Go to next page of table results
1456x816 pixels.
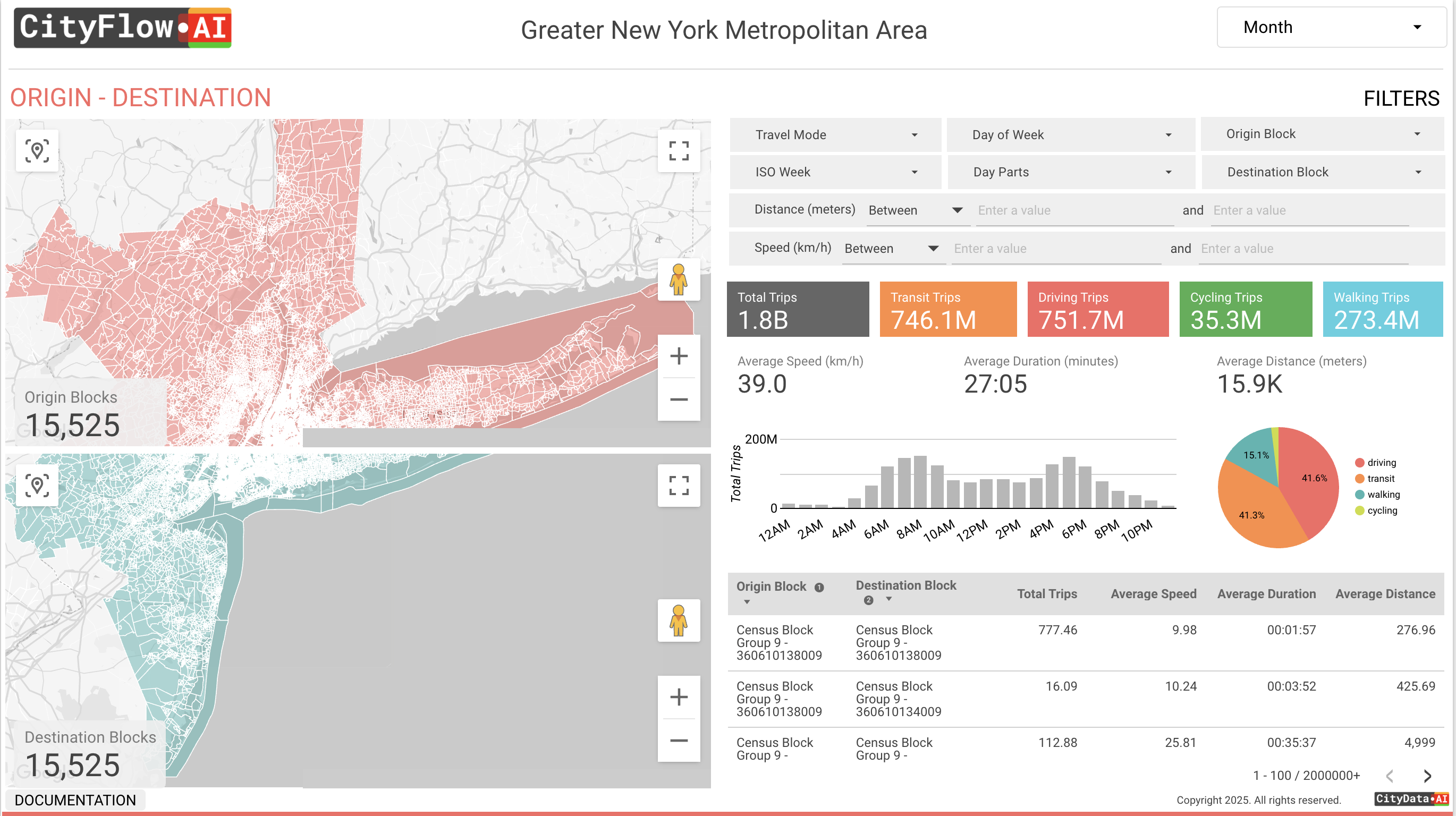tap(1427, 776)
